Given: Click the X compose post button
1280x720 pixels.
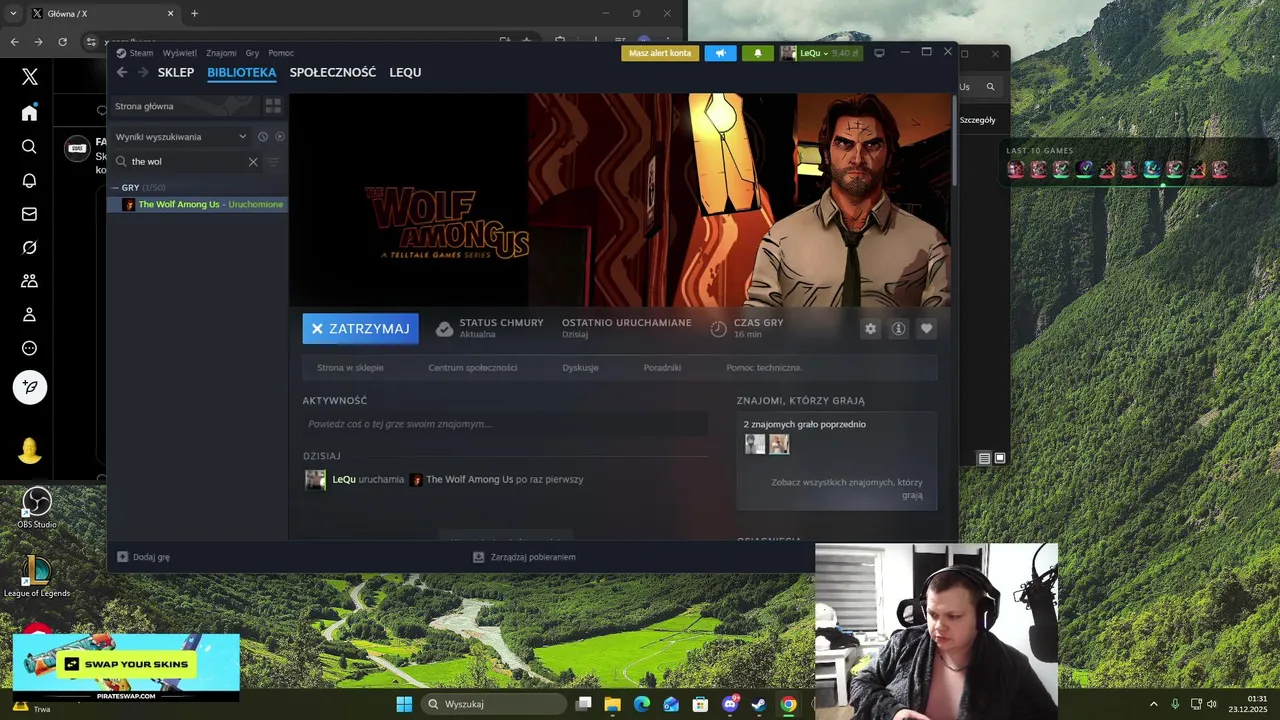Looking at the screenshot, I should click(x=29, y=386).
